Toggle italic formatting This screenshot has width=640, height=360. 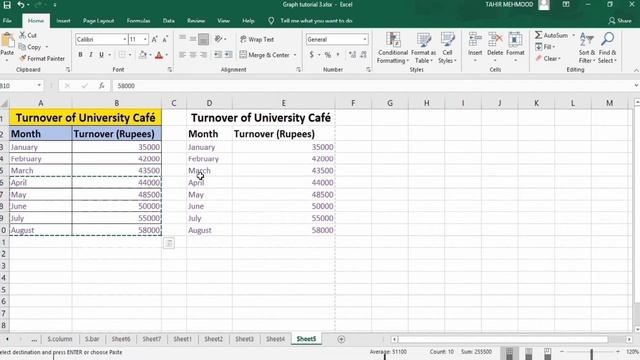(x=91, y=55)
